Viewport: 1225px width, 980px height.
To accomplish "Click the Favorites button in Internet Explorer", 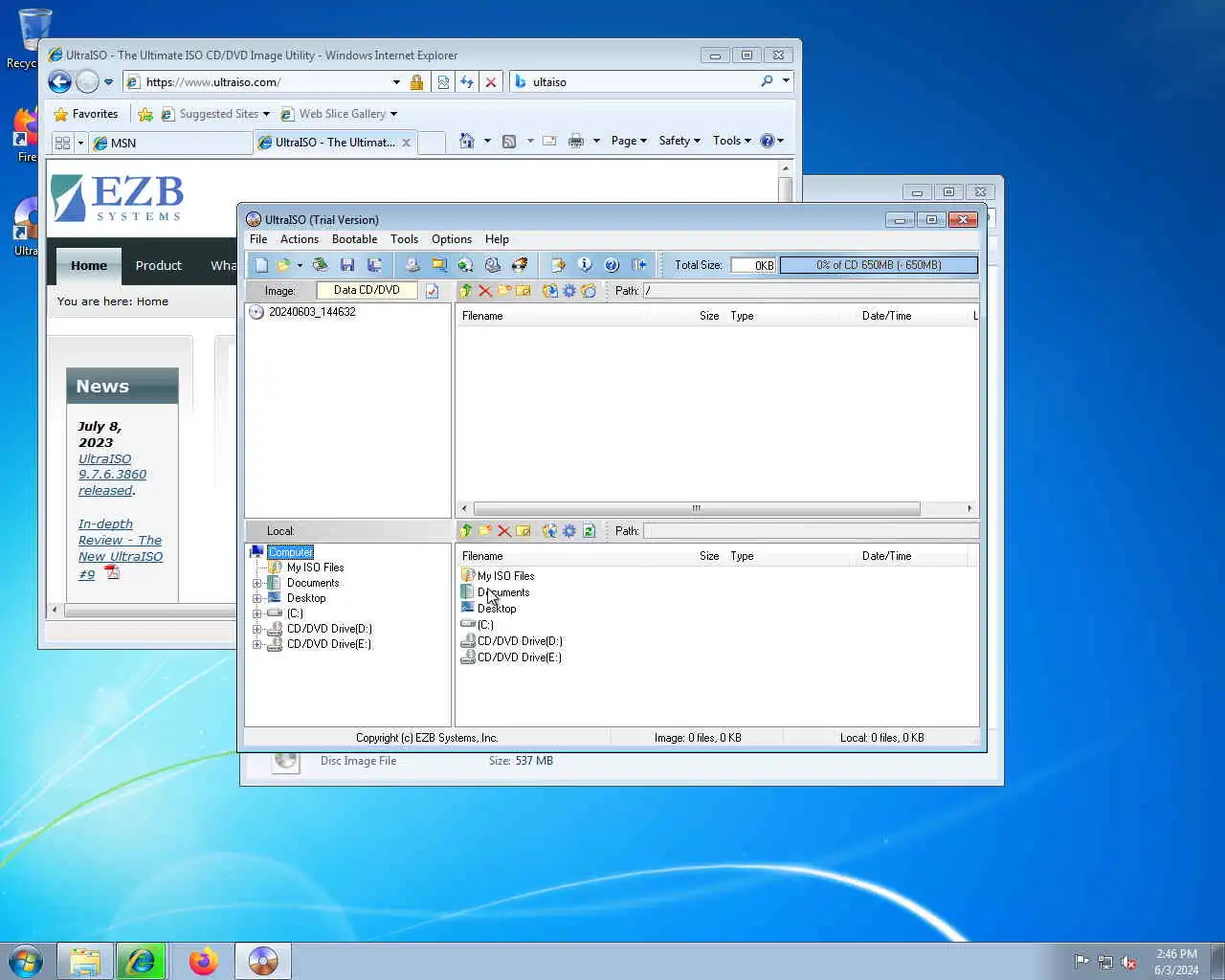I will click(x=86, y=114).
